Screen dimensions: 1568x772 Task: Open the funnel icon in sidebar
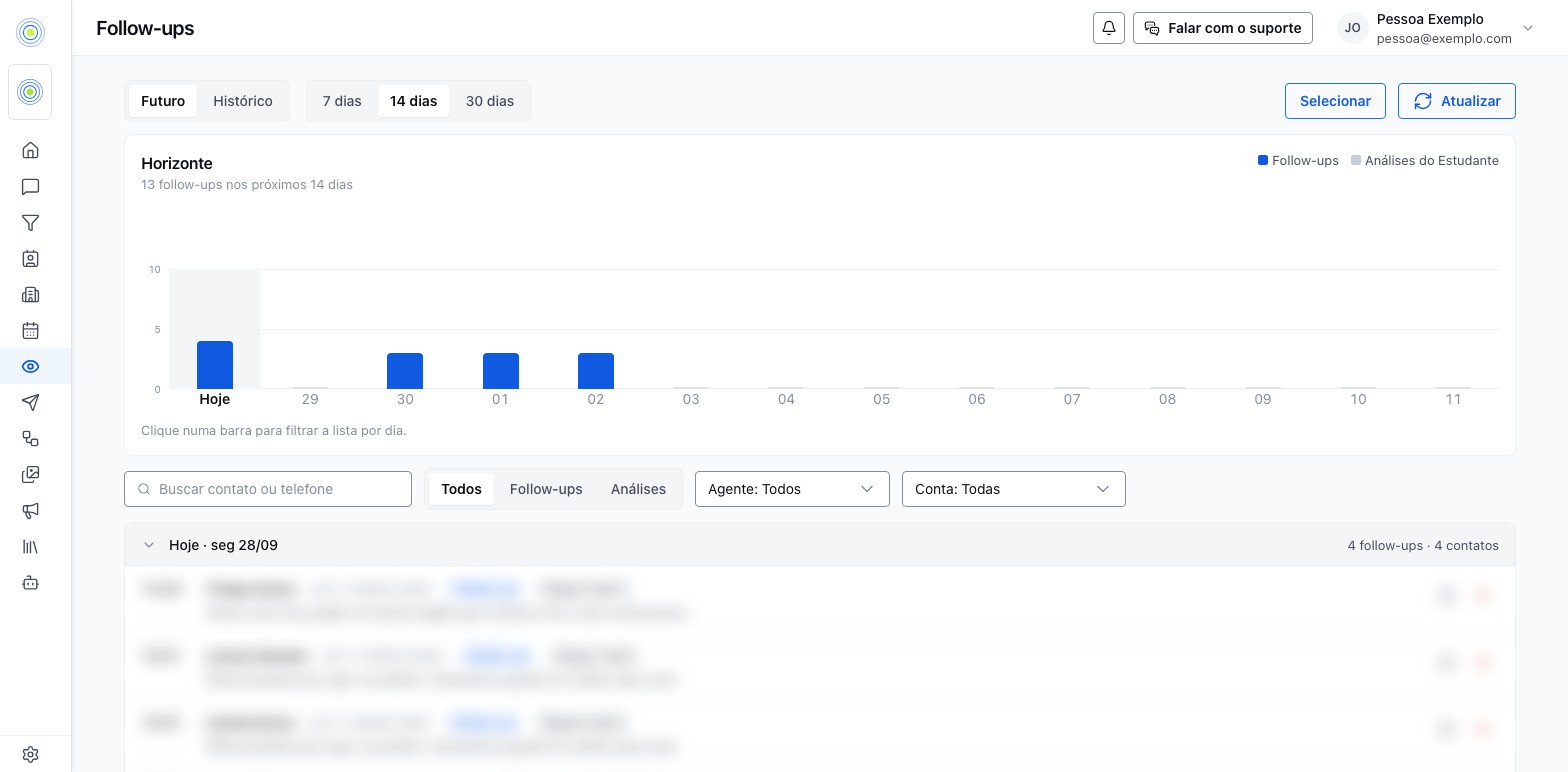31,222
